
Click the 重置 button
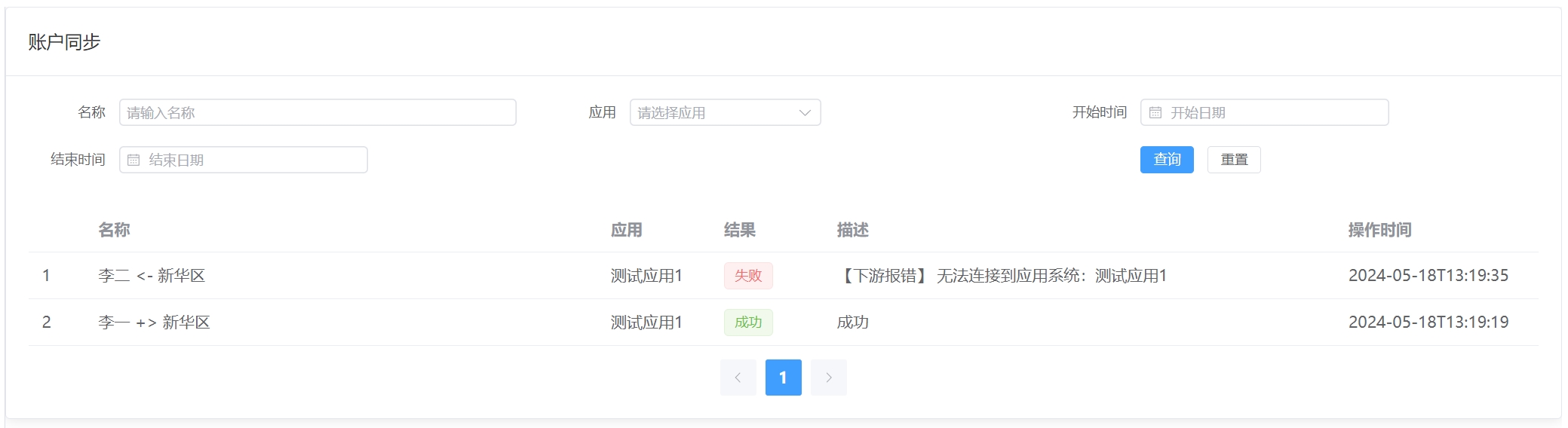point(1234,160)
